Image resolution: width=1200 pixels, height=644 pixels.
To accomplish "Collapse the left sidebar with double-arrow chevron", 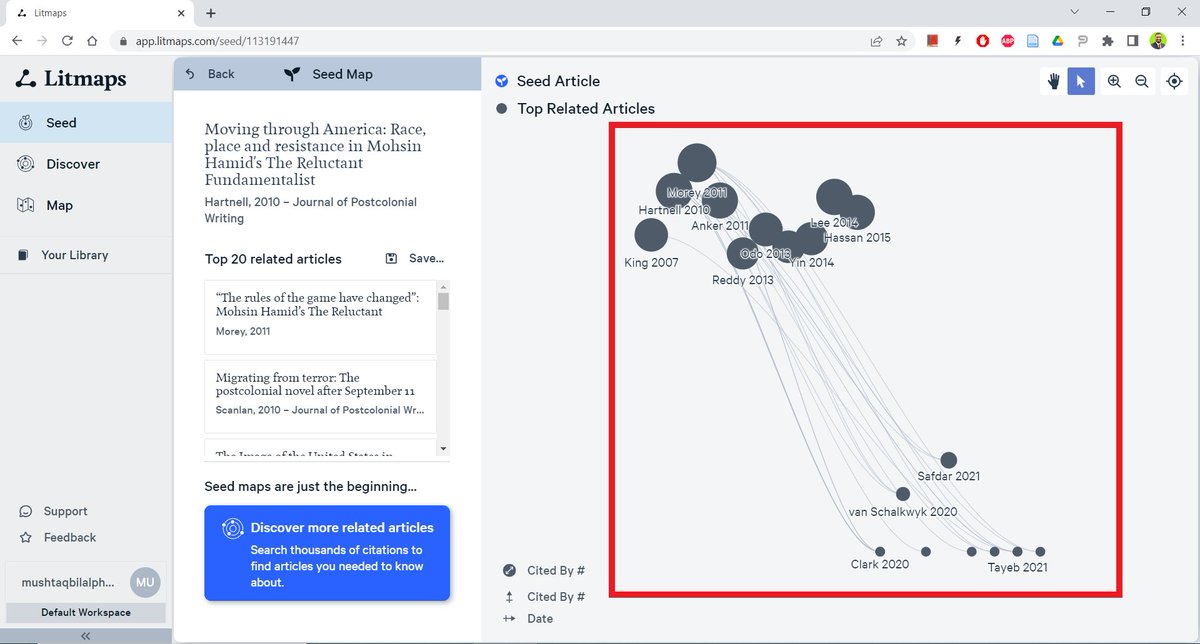I will coord(84,633).
